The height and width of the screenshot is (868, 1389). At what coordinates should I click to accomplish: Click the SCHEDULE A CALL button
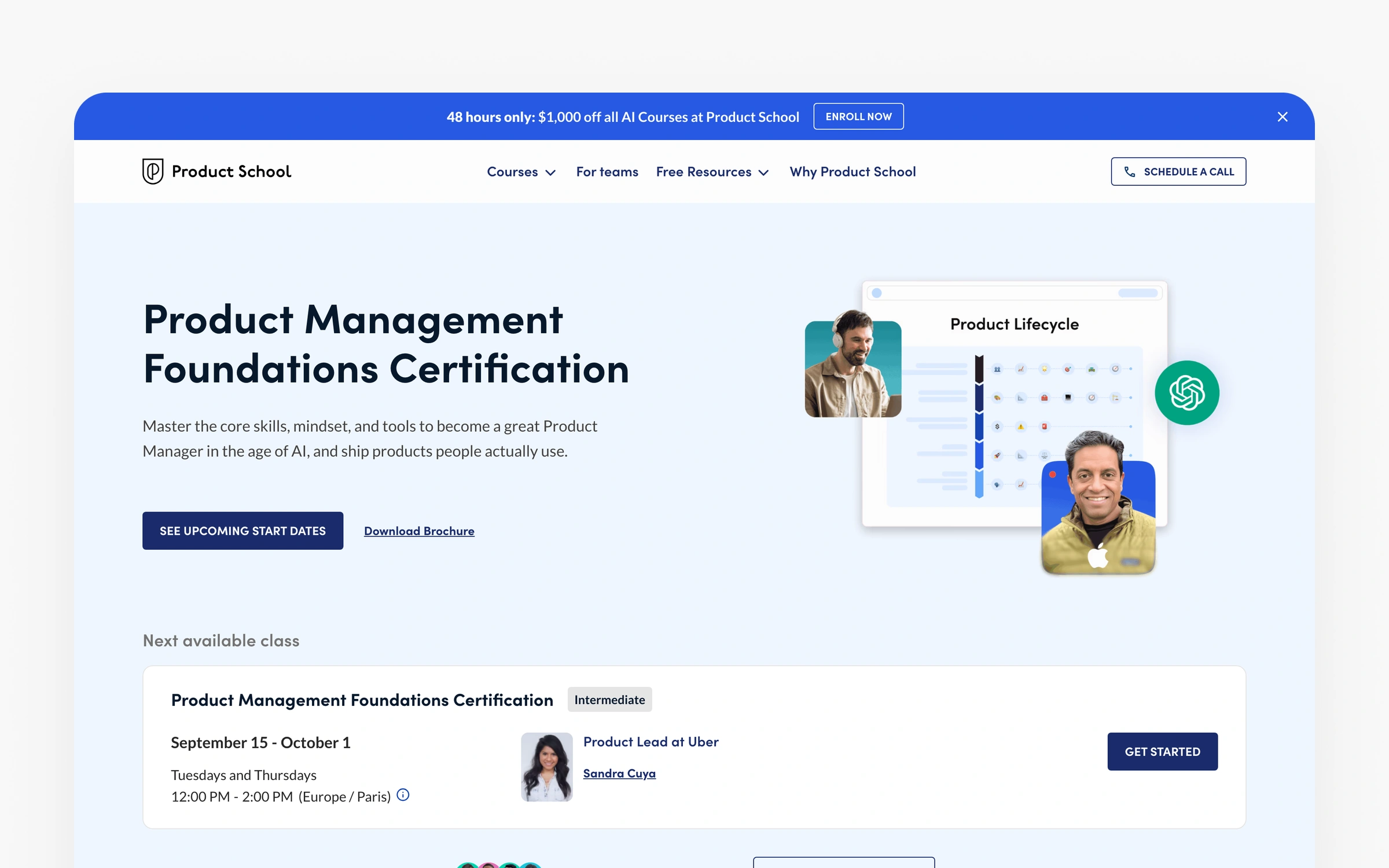(1178, 171)
